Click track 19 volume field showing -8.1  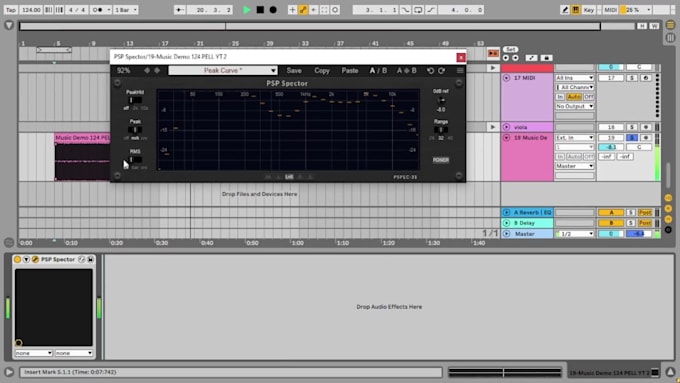[x=611, y=147]
